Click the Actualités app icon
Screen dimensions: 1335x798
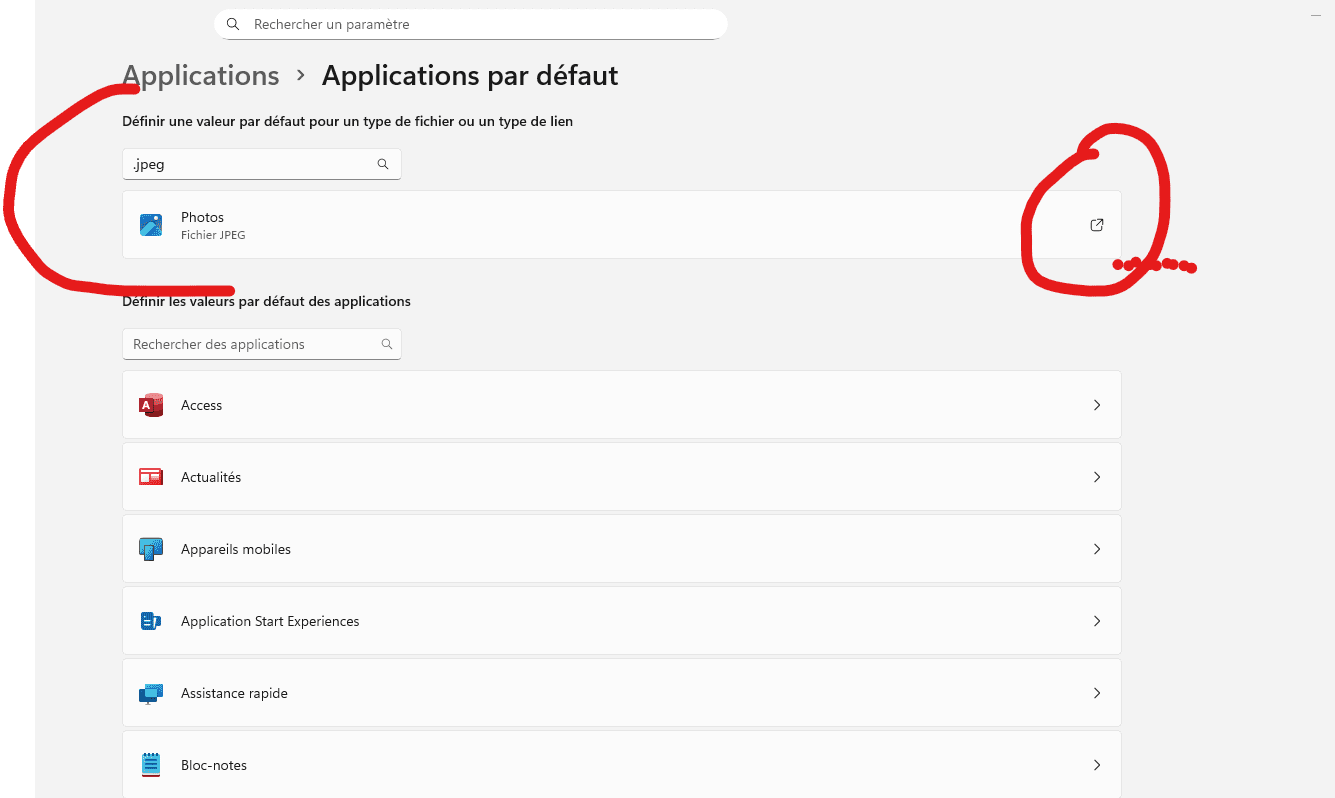coord(151,477)
